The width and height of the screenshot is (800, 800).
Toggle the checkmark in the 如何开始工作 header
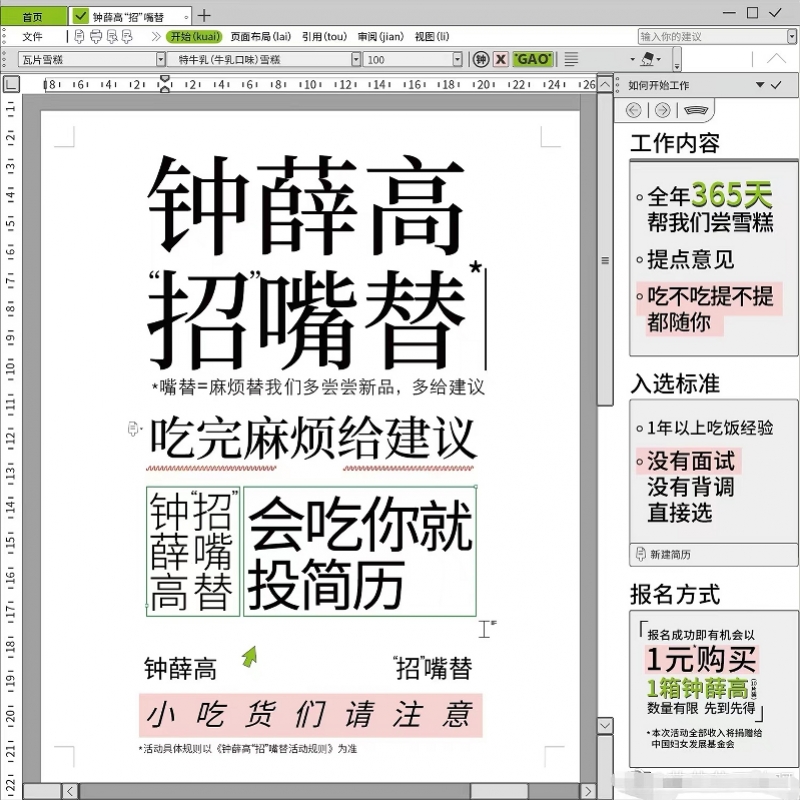(776, 85)
